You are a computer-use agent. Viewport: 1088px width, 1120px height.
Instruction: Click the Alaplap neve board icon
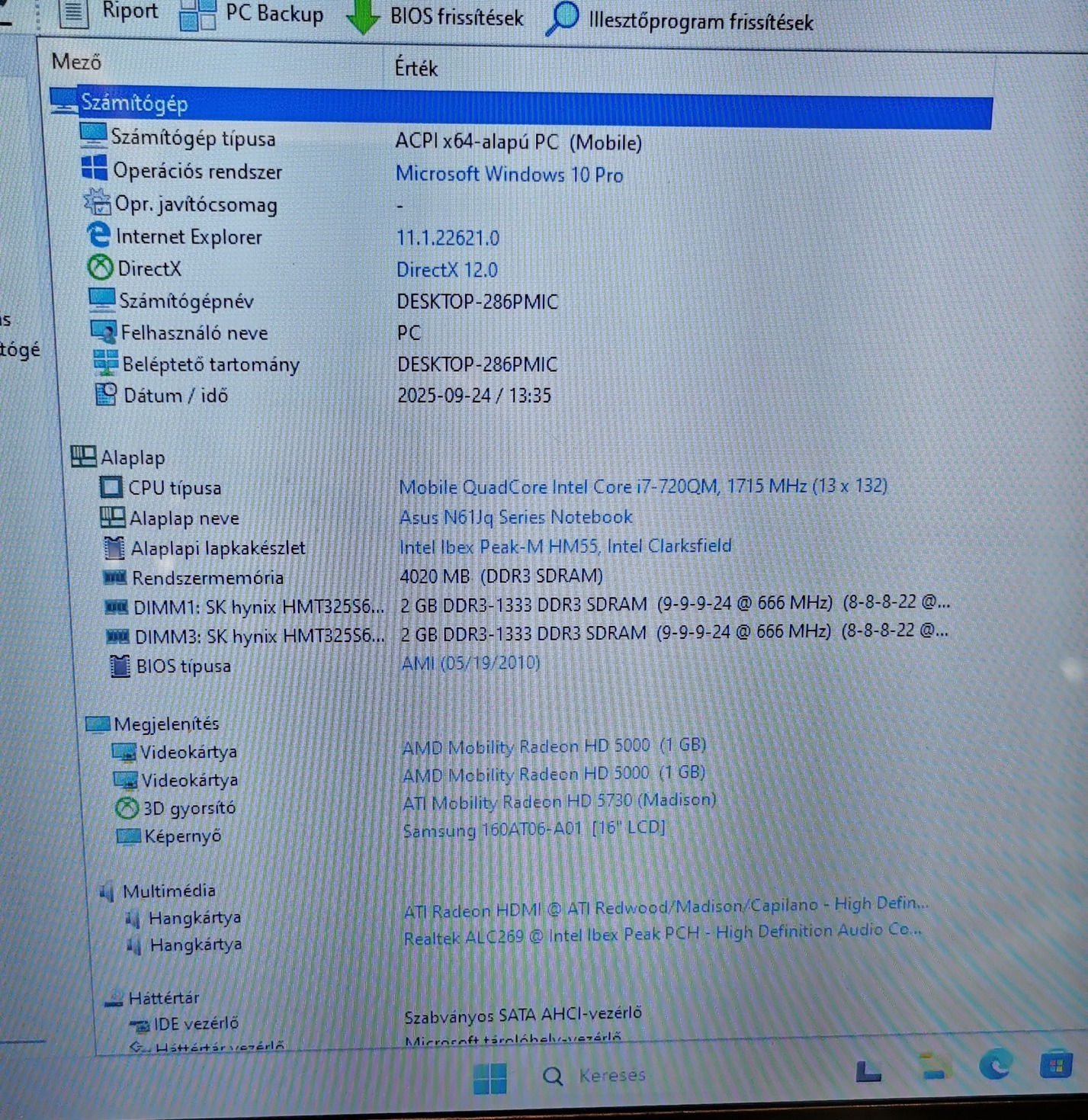pyautogui.click(x=113, y=517)
